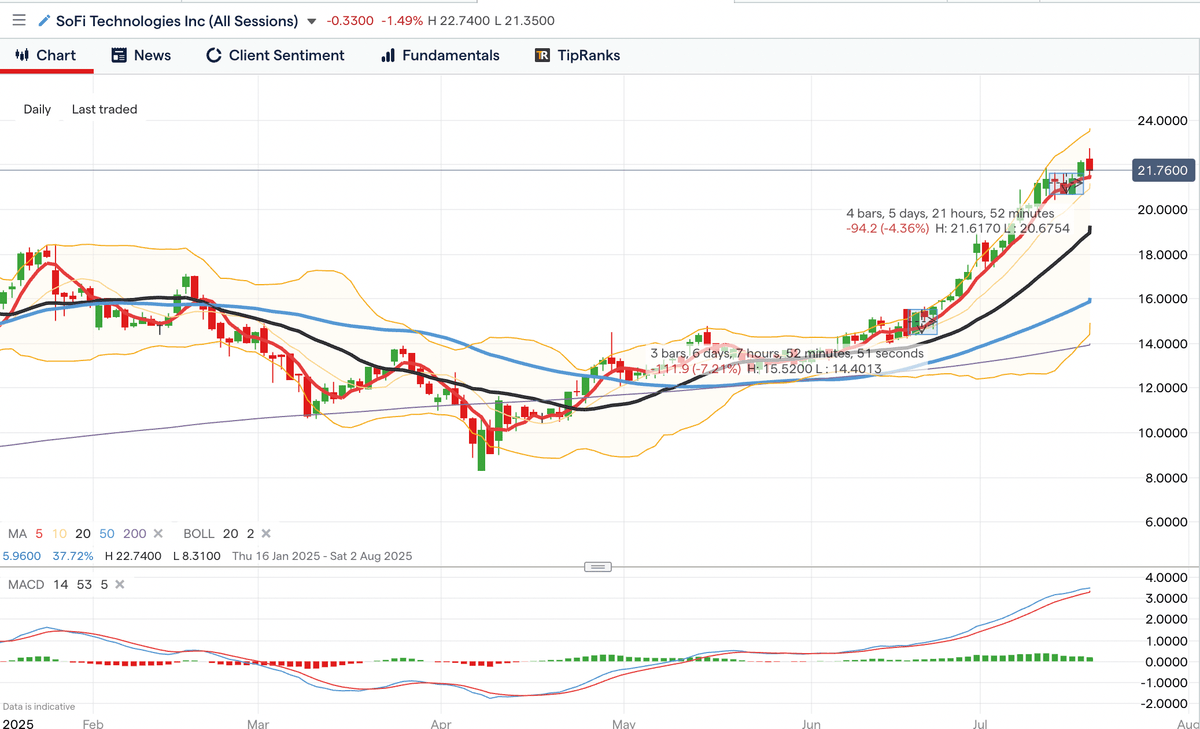Click the range low value L 8.3100

198,556
